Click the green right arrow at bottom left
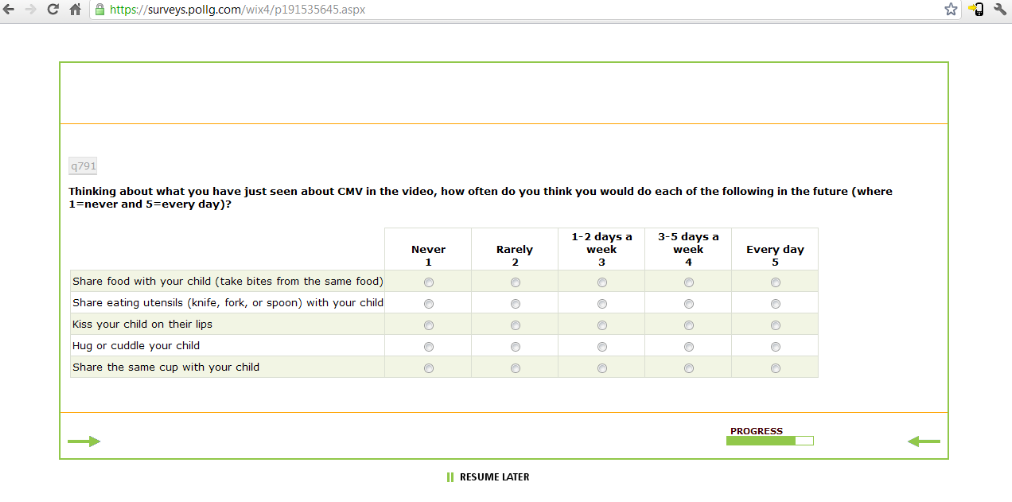 click(85, 441)
